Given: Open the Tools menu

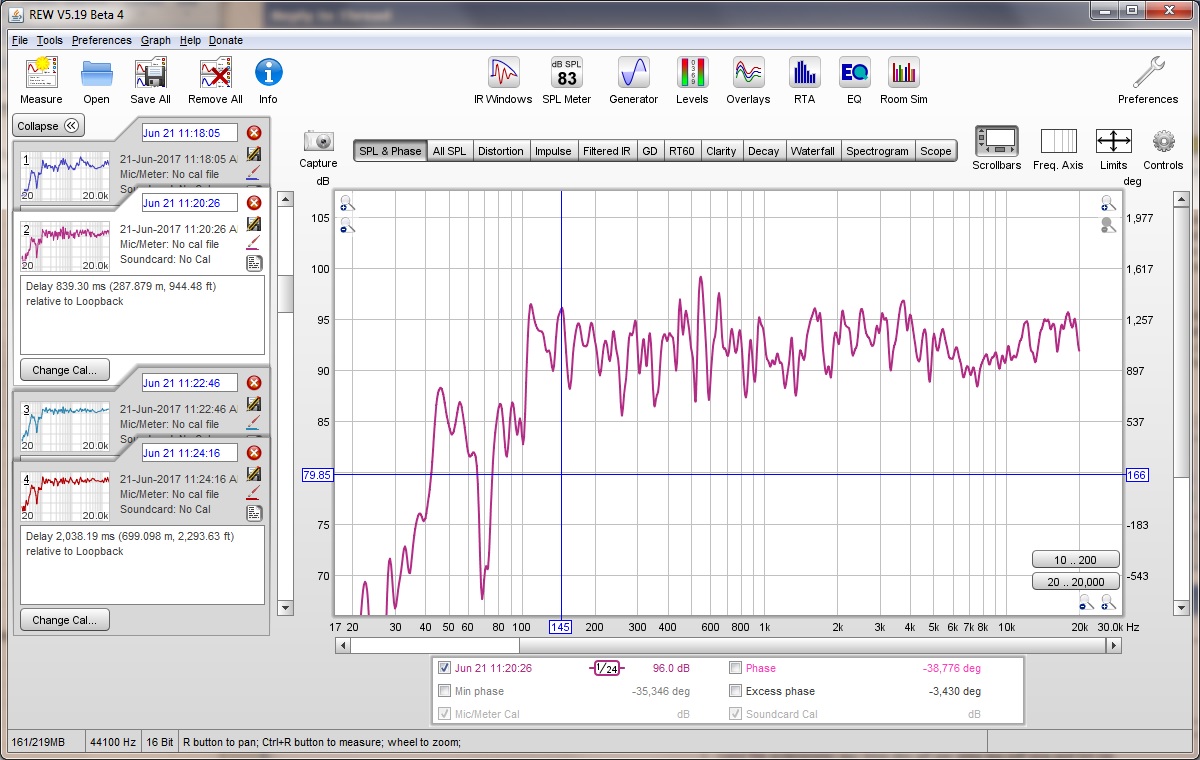Looking at the screenshot, I should pyautogui.click(x=50, y=40).
